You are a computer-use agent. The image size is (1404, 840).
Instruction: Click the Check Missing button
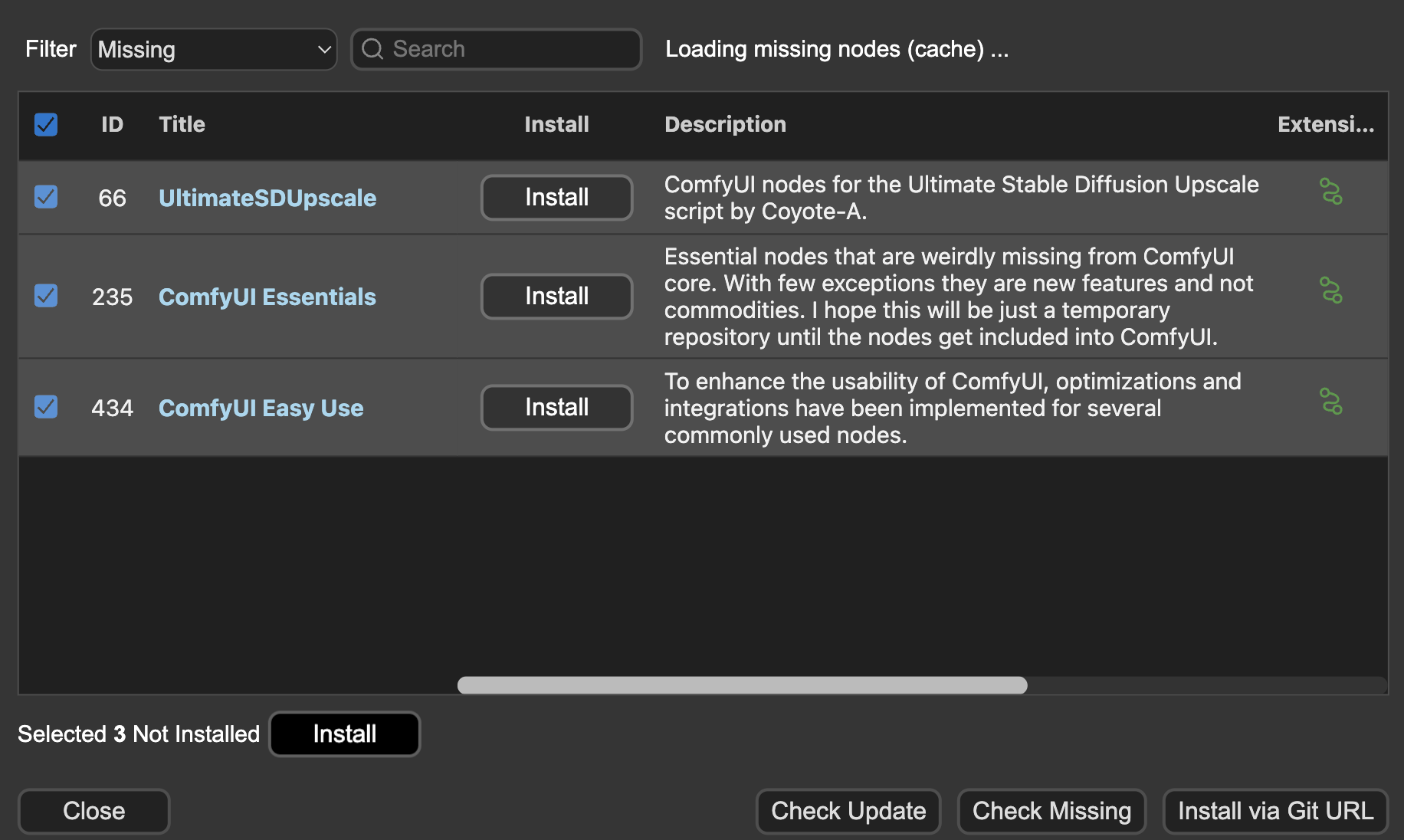pyautogui.click(x=1051, y=811)
